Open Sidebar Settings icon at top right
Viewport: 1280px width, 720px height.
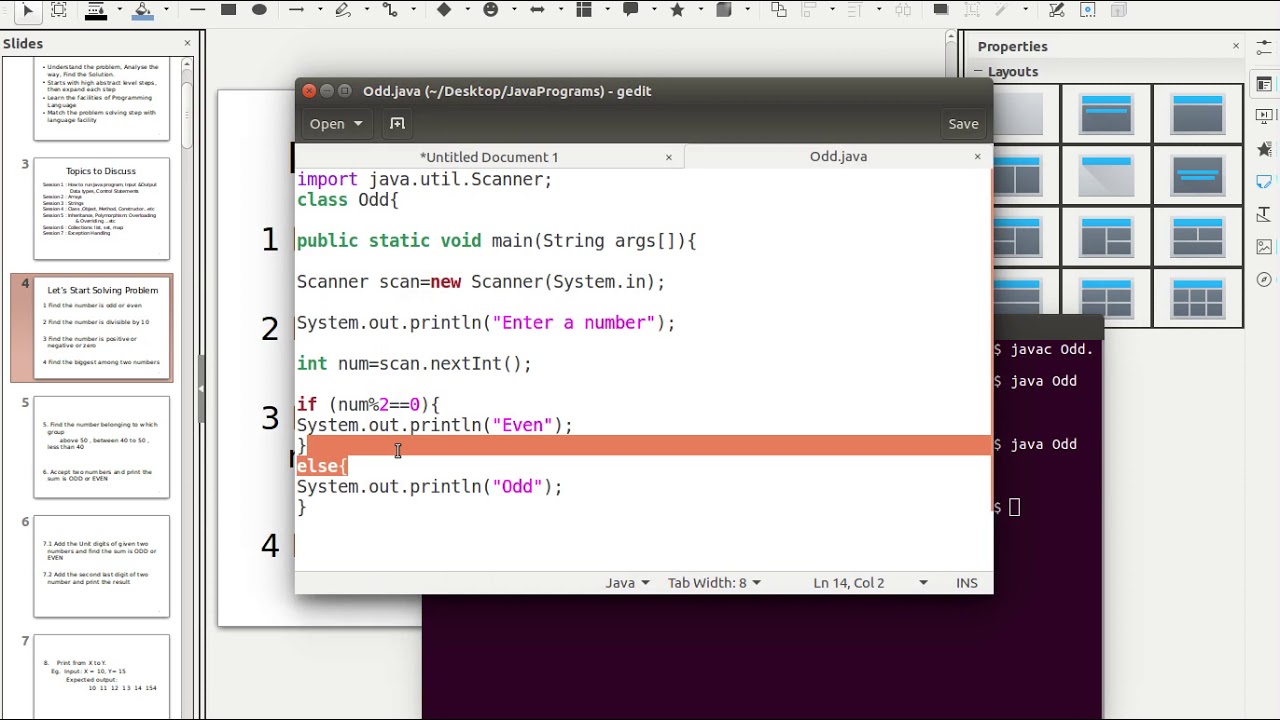1265,50
